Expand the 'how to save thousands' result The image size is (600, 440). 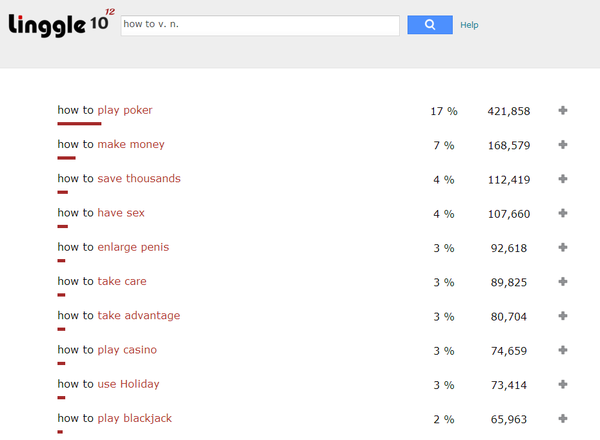[x=563, y=179]
